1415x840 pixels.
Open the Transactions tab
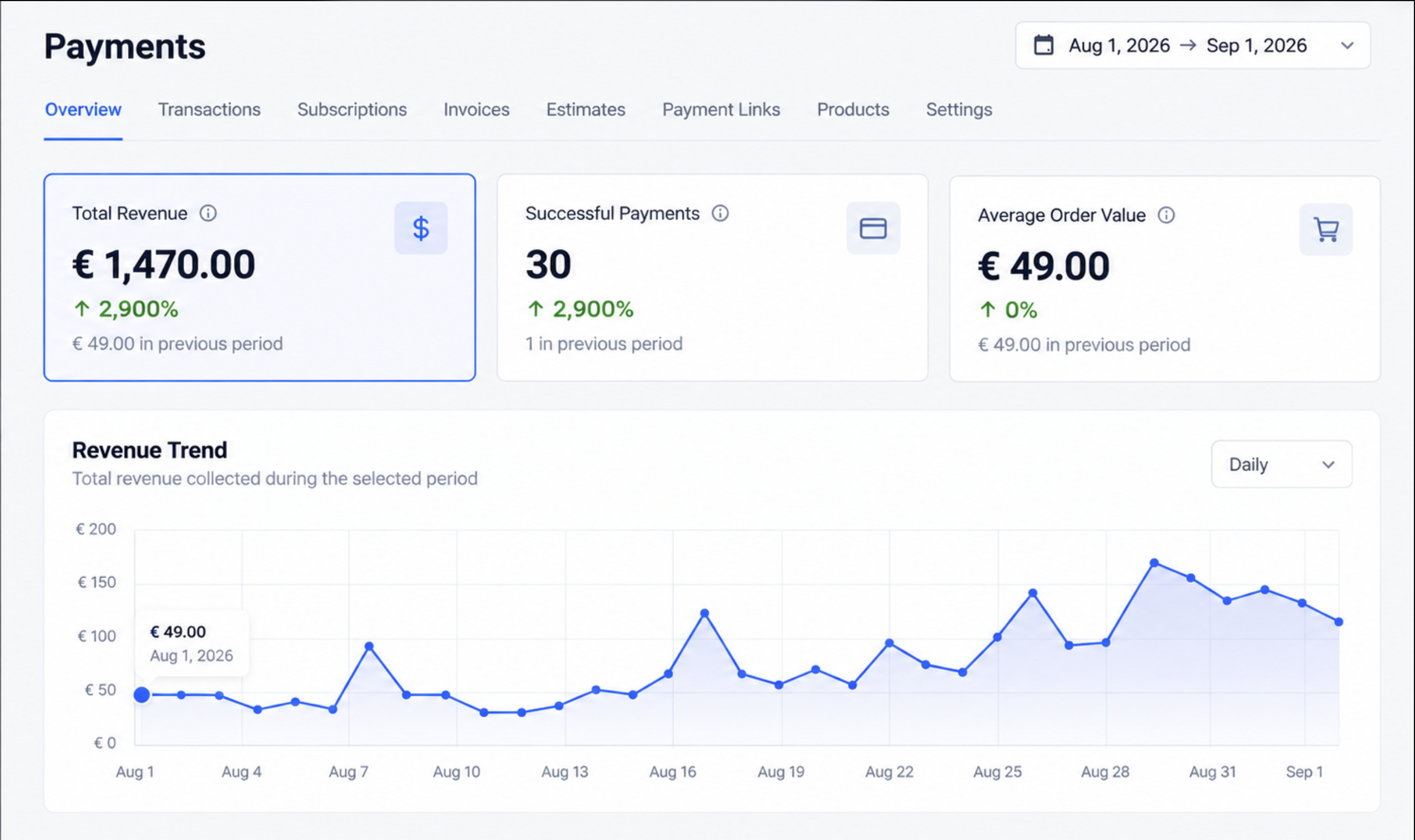(209, 109)
